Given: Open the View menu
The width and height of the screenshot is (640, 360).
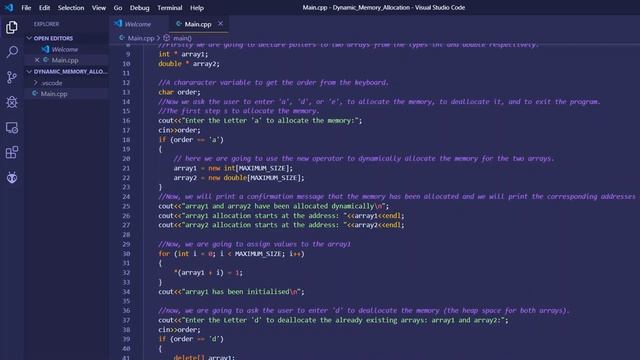Looking at the screenshot, I should [x=98, y=8].
